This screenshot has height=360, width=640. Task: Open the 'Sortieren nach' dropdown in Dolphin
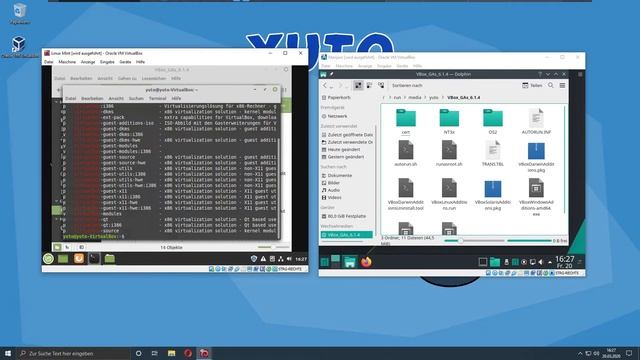tap(407, 85)
